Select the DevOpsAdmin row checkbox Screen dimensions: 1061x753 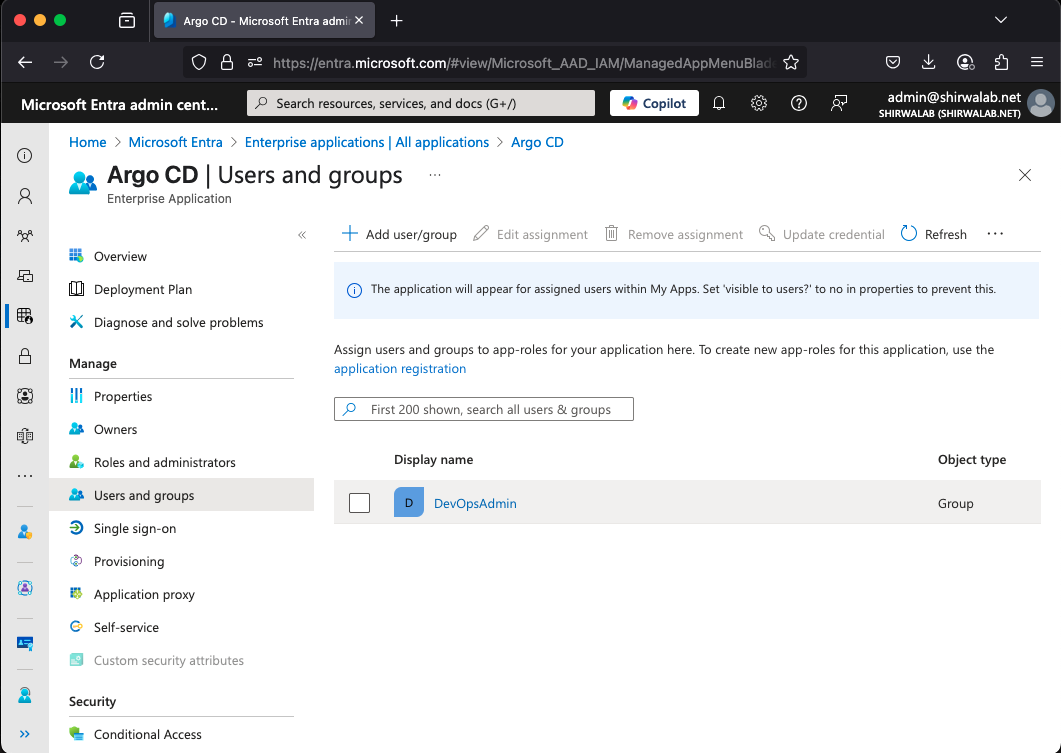359,503
